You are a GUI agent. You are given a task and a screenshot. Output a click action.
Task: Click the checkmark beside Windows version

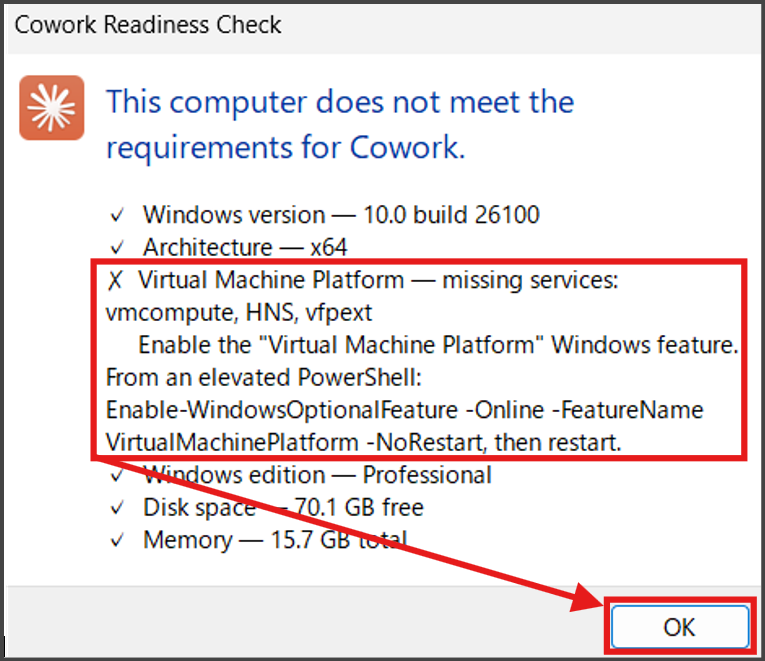(118, 215)
